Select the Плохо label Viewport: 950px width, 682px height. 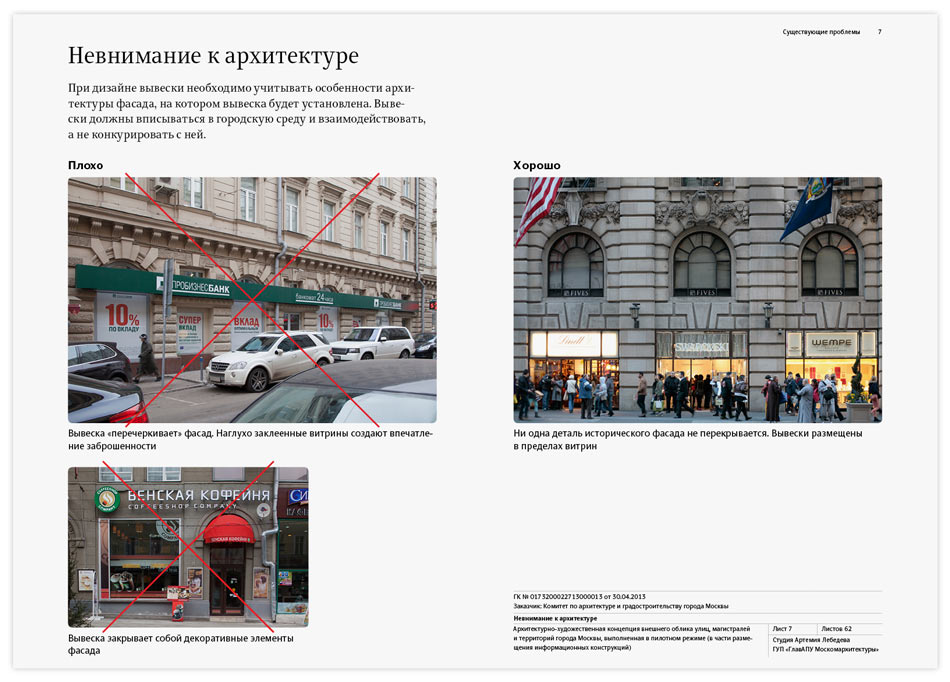(85, 165)
